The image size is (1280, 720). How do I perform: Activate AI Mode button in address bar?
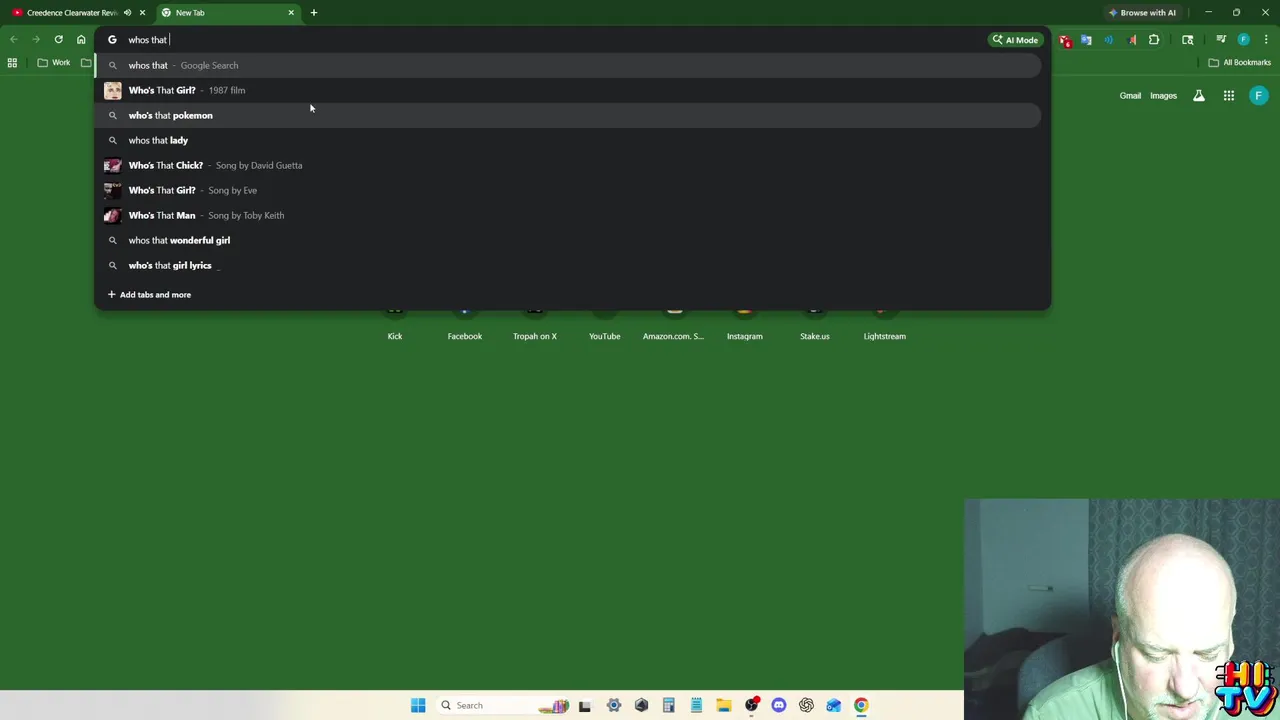click(1015, 40)
